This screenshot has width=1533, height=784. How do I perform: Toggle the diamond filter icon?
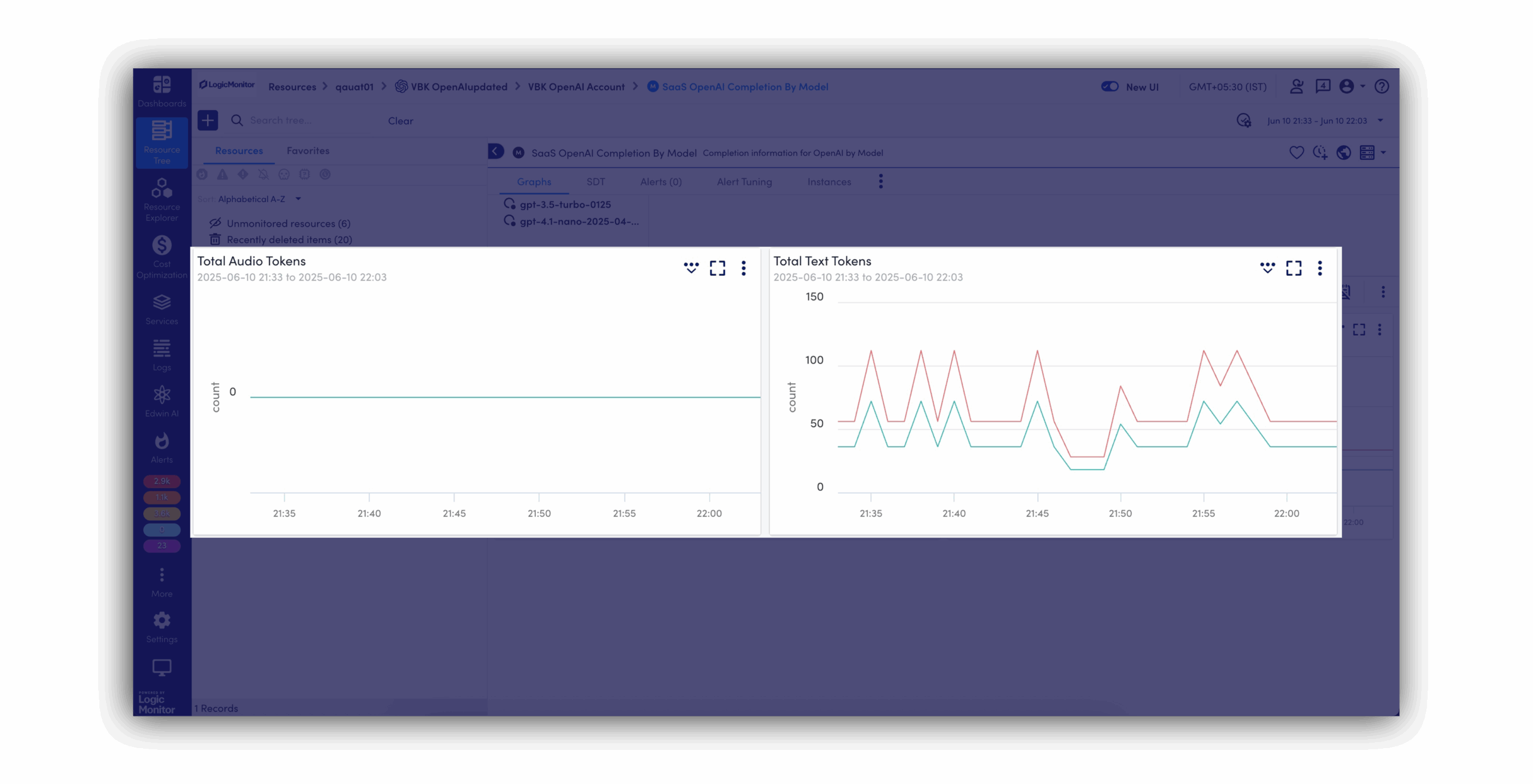tap(243, 174)
